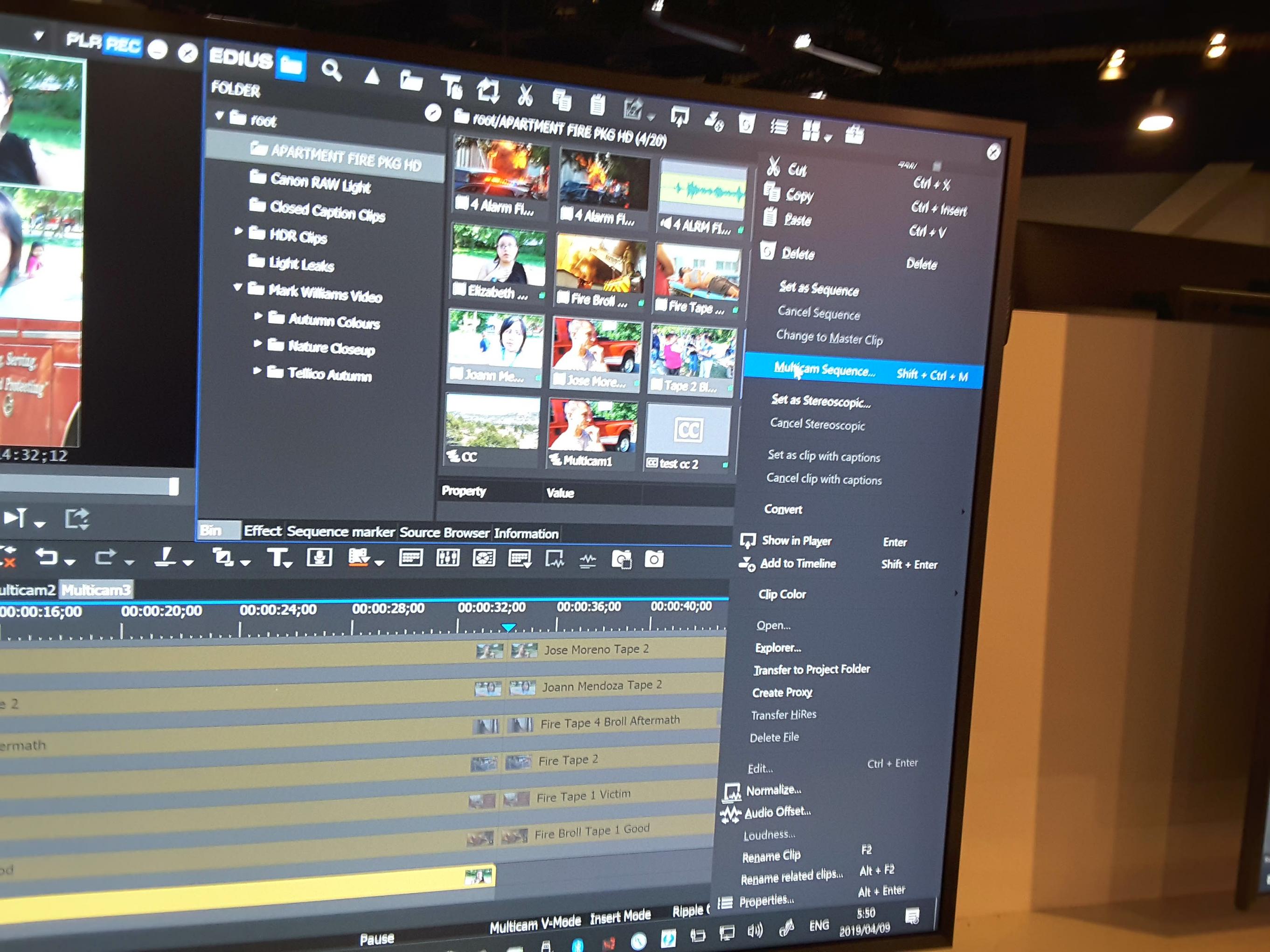Click the Tools toolbox icon in Bin toolbar
The image size is (1270, 952).
(854, 135)
